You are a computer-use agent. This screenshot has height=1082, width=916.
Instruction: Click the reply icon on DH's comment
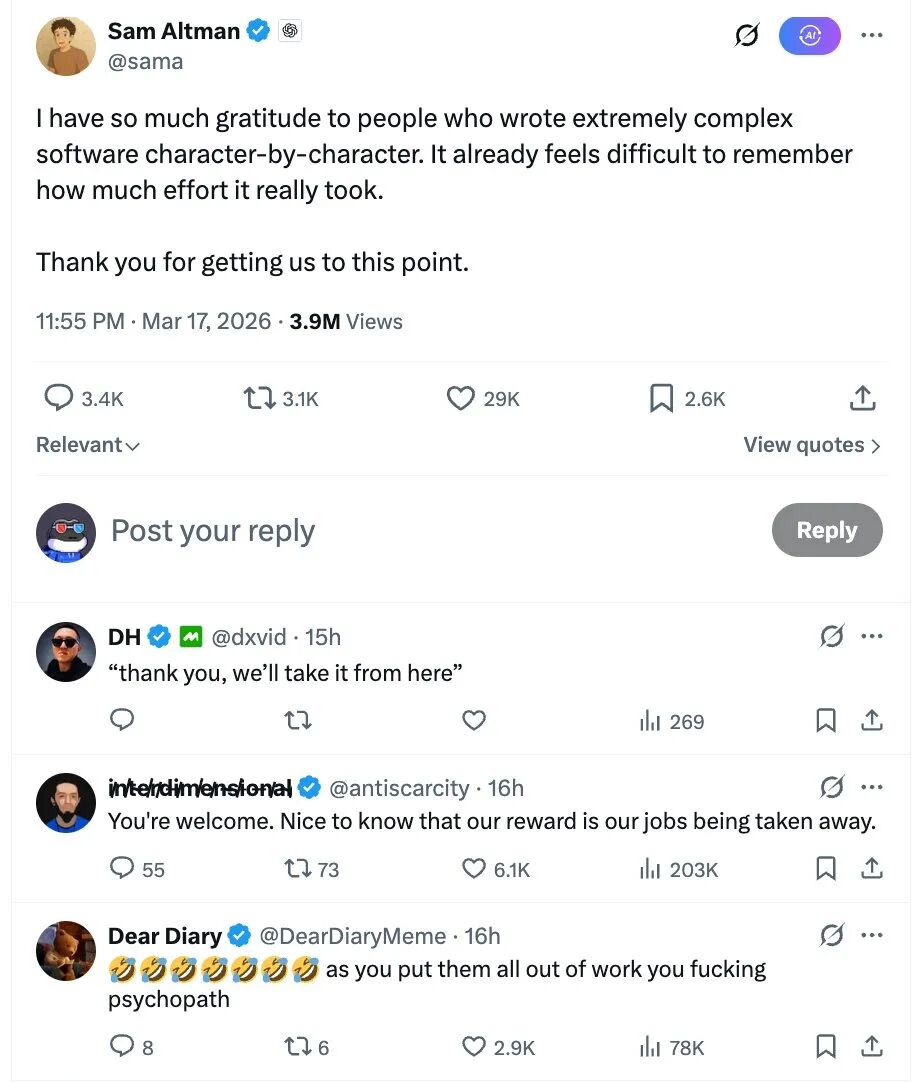pyautogui.click(x=122, y=720)
